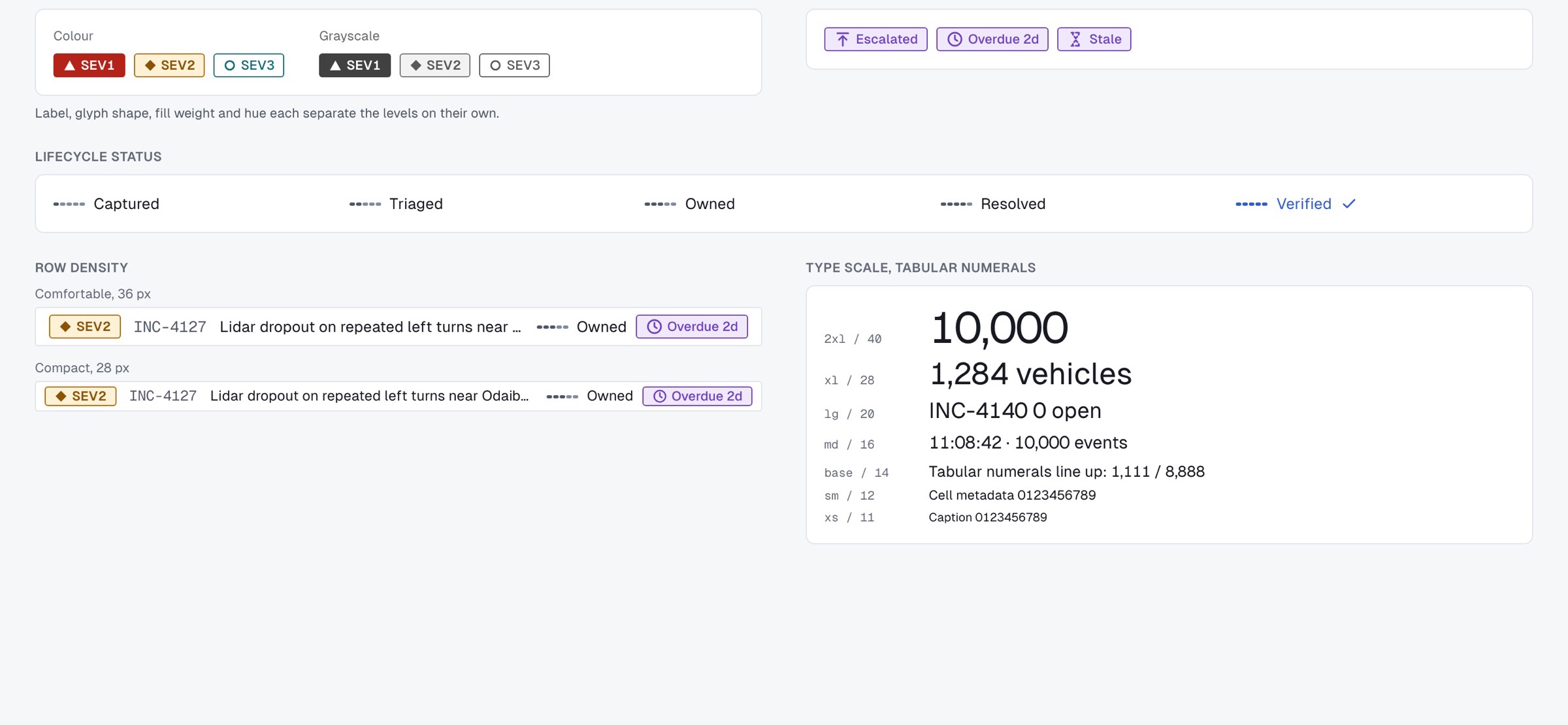Viewport: 1568px width, 725px height.
Task: Click the circle glyph in grayscale SEV3 badge
Action: (495, 65)
